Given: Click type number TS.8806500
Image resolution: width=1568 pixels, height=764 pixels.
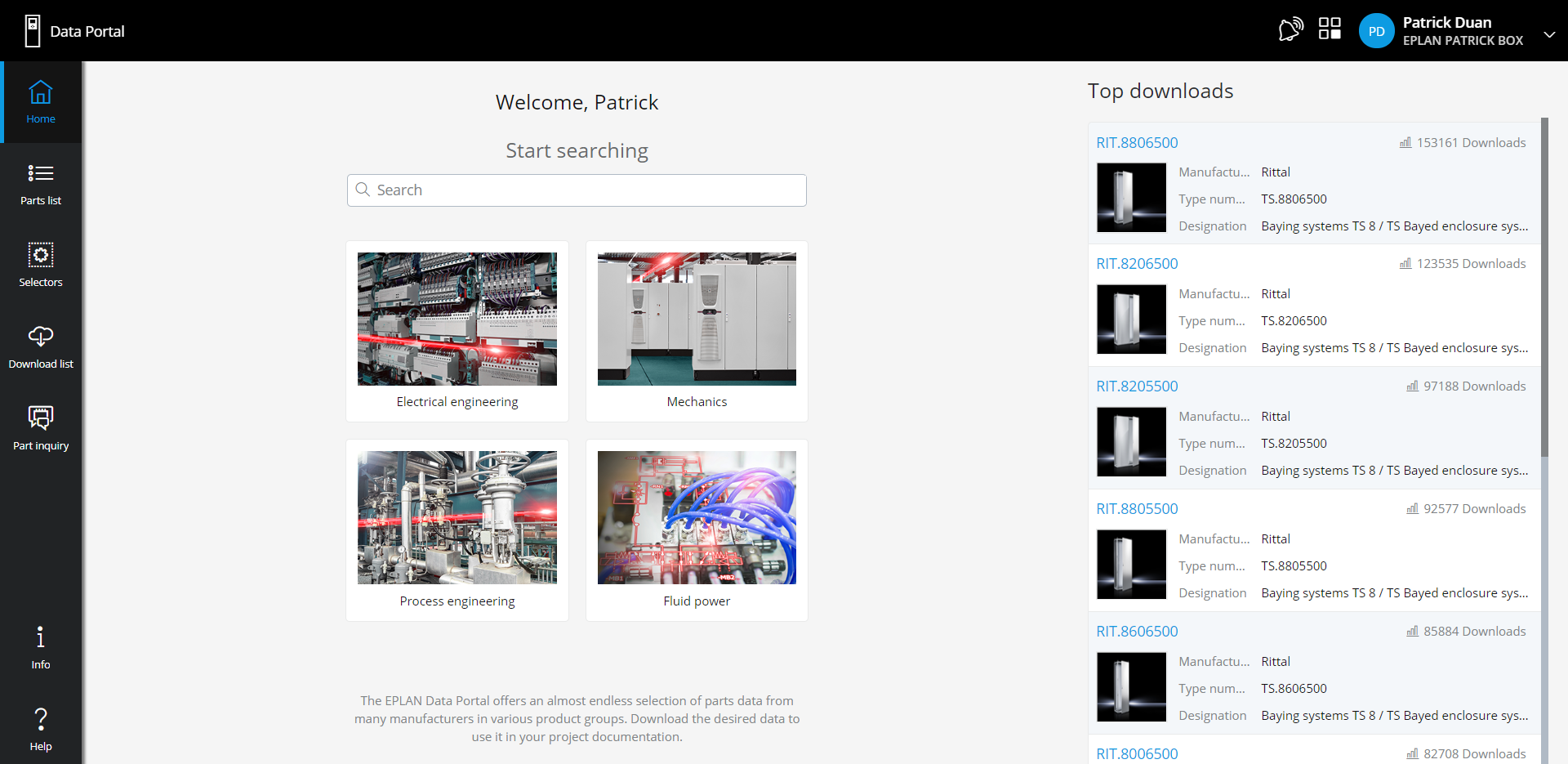Looking at the screenshot, I should [1294, 199].
